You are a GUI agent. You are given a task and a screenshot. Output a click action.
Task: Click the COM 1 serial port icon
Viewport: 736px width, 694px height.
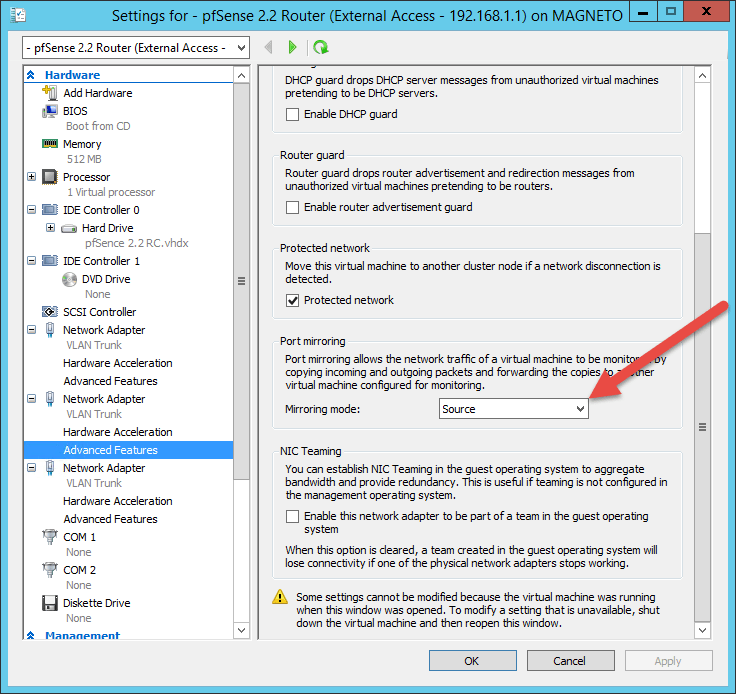[50, 536]
